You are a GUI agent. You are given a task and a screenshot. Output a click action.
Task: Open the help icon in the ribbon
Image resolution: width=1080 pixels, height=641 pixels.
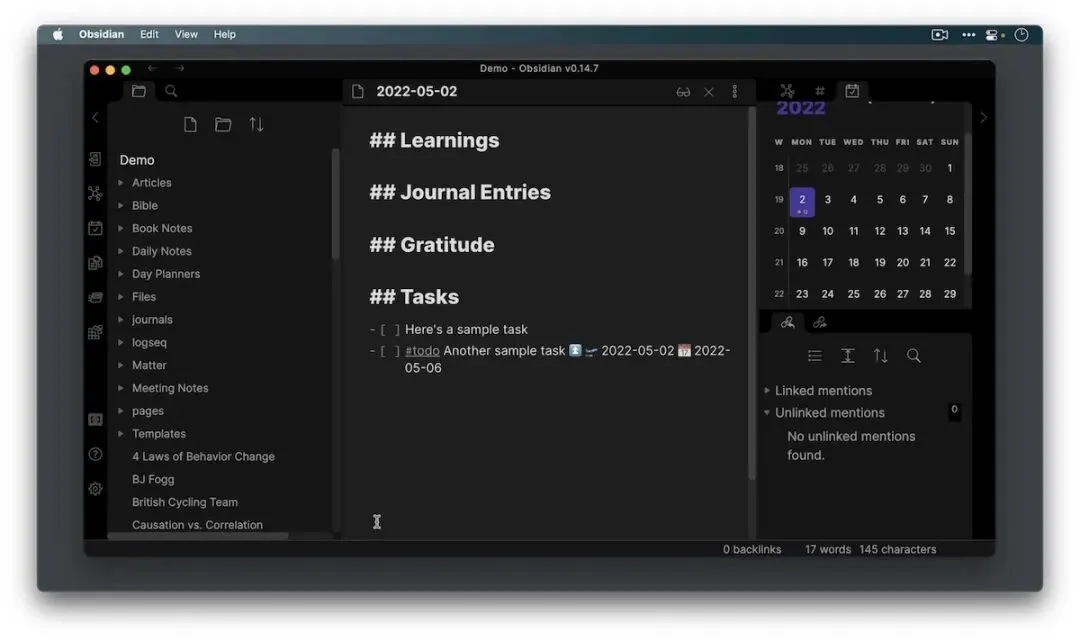[95, 454]
